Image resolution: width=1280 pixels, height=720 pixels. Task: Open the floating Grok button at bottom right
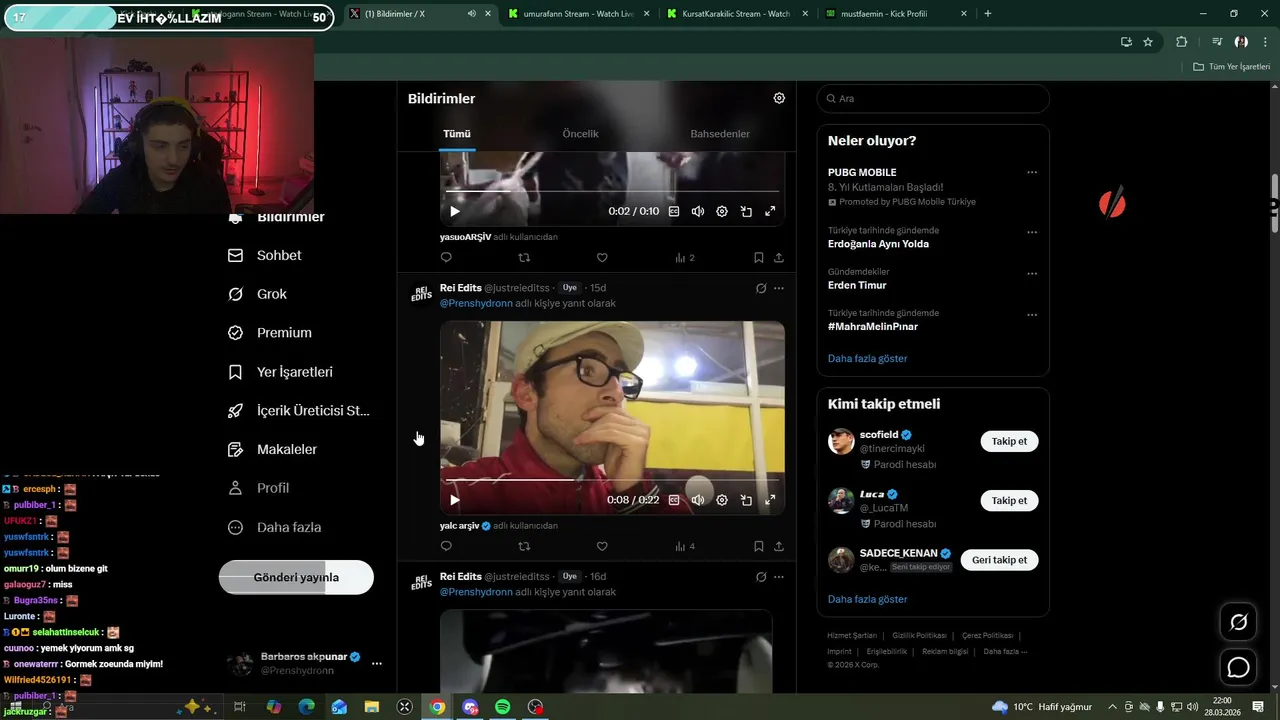[x=1238, y=622]
